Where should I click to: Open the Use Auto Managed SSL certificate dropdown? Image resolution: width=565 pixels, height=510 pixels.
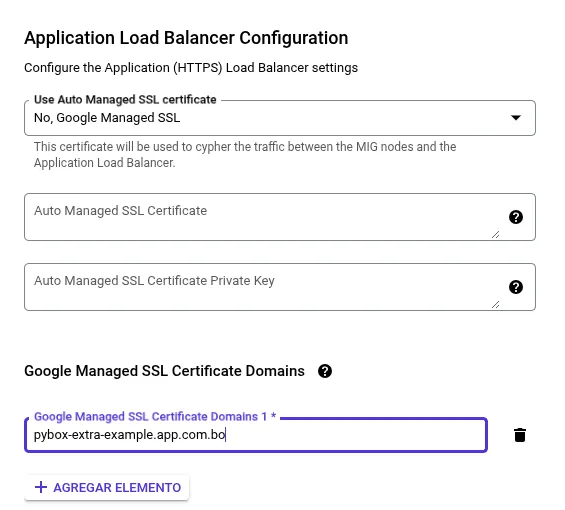(x=280, y=118)
